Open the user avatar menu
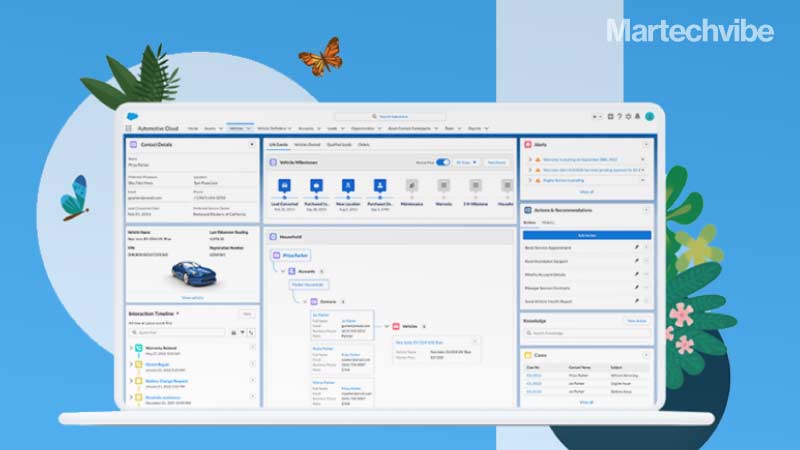This screenshot has height=450, width=800. click(649, 116)
